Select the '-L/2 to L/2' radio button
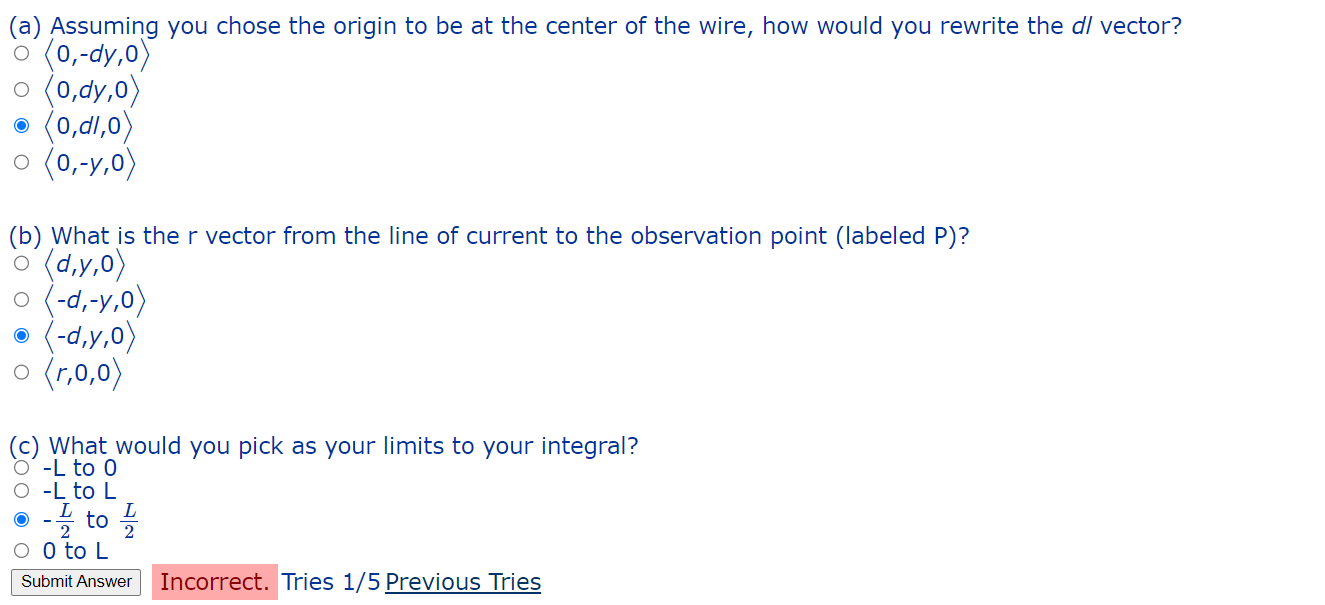 coord(21,519)
